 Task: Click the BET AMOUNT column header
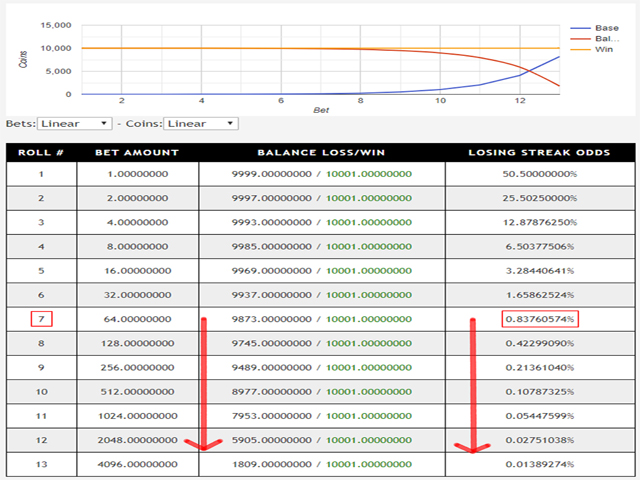(x=137, y=153)
